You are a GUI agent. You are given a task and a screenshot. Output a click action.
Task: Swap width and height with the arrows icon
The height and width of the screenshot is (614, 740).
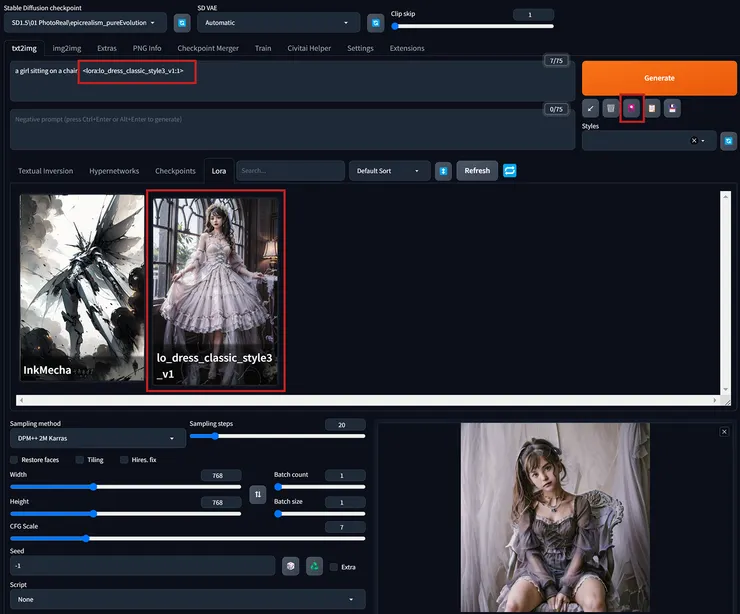pyautogui.click(x=257, y=494)
